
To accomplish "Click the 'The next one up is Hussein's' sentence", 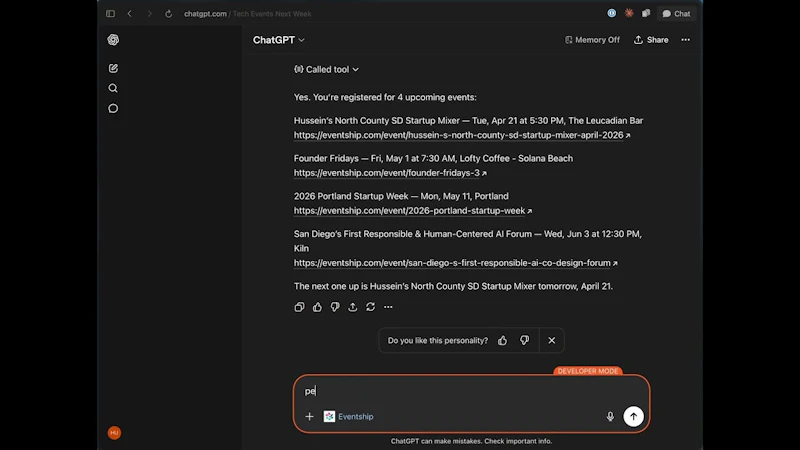I will click(x=453, y=286).
